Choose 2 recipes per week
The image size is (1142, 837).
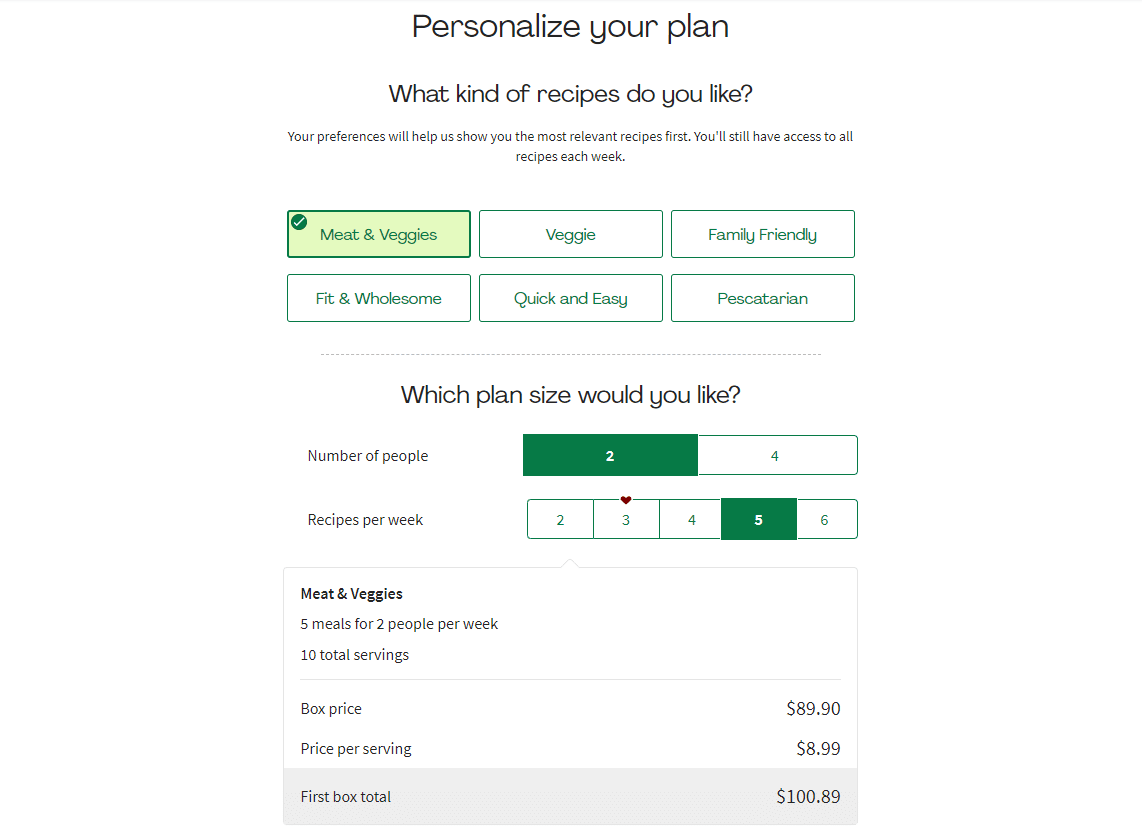560,520
